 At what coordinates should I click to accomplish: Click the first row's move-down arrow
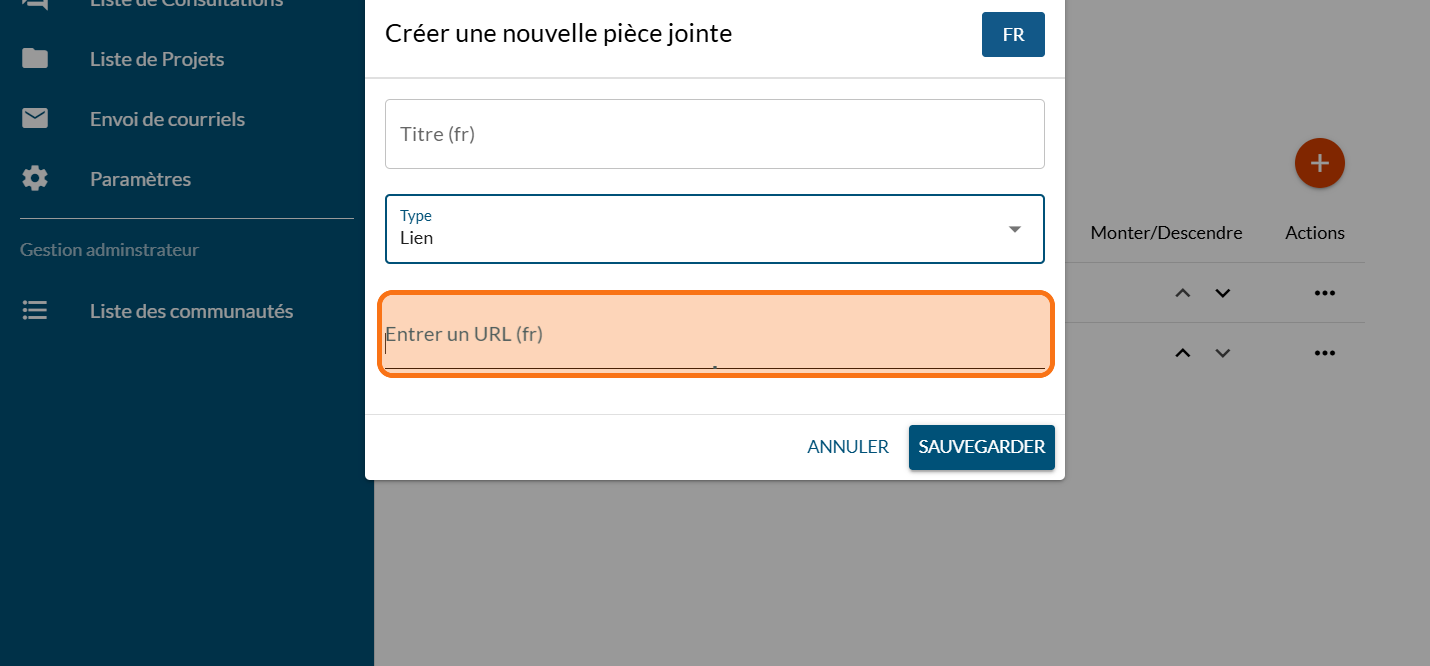coord(1222,293)
